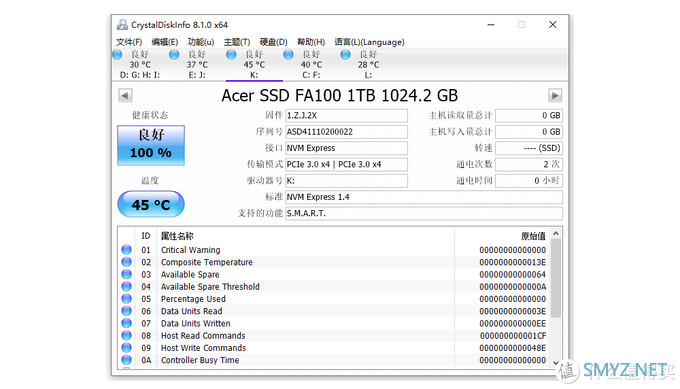Open the 功能(u) menu
Image resolution: width=680 pixels, height=389 pixels.
201,42
